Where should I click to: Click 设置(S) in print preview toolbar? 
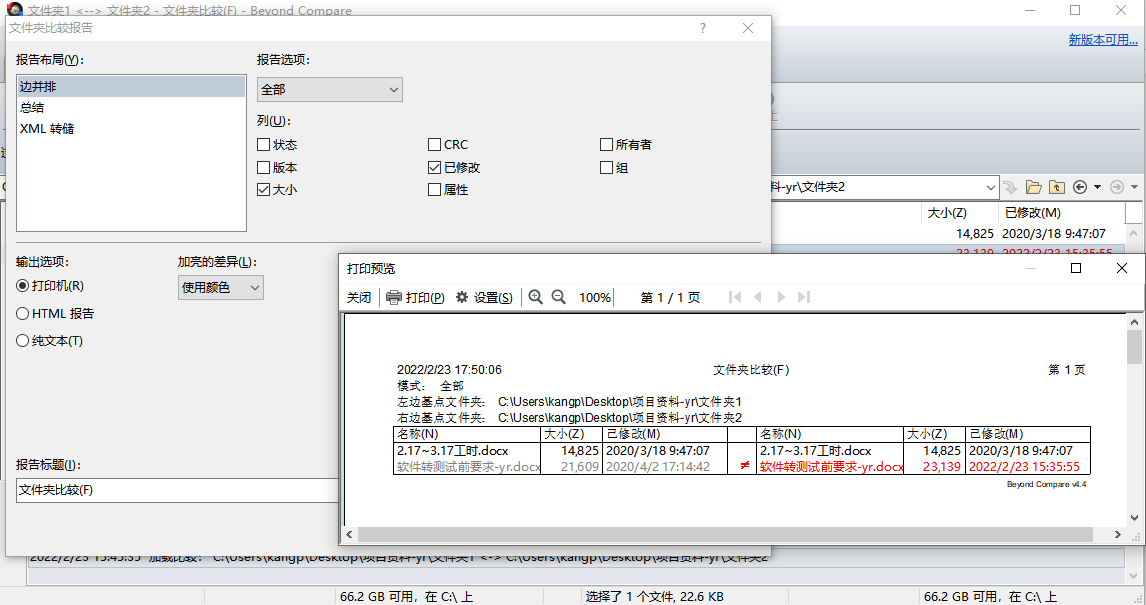pos(493,297)
